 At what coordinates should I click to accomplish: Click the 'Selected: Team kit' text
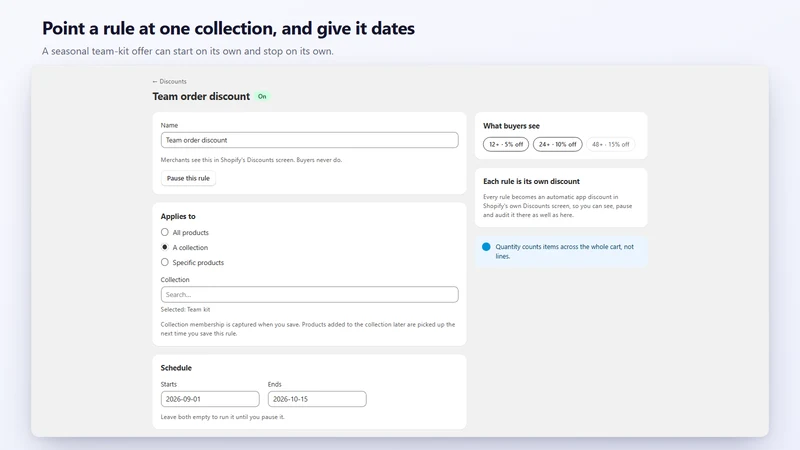(x=185, y=309)
